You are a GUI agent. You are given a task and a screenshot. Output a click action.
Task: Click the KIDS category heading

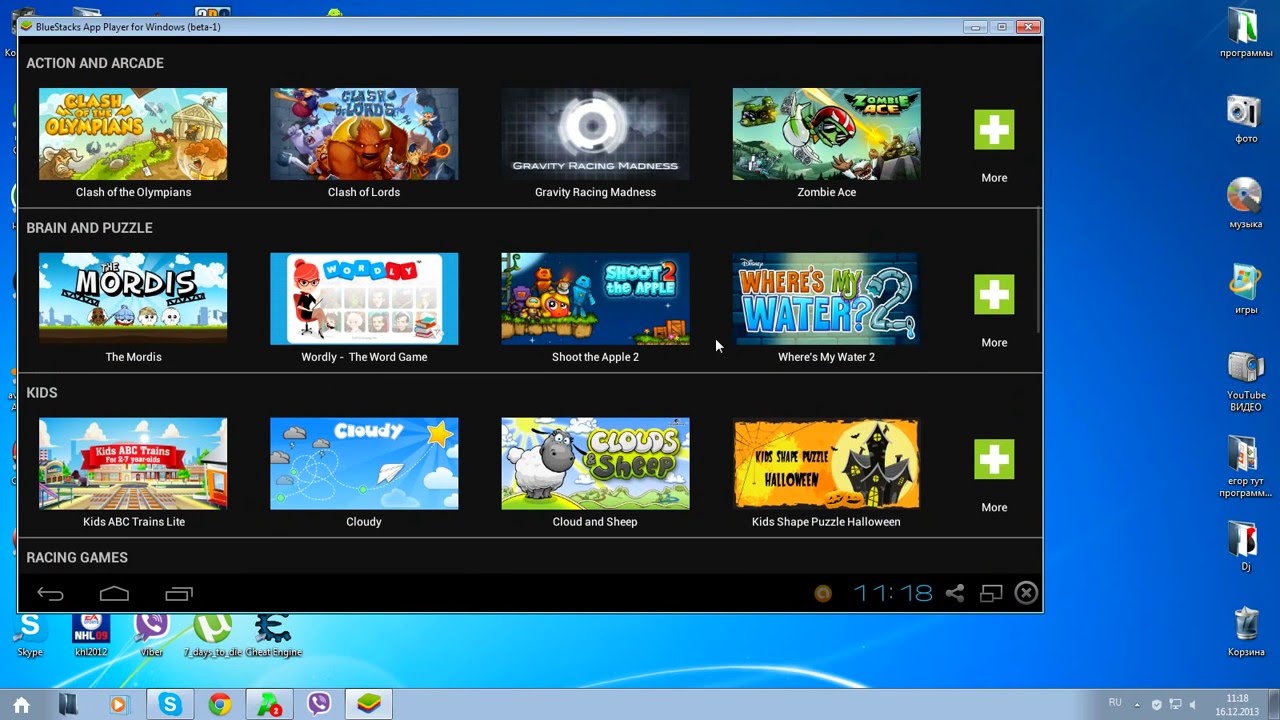point(42,393)
